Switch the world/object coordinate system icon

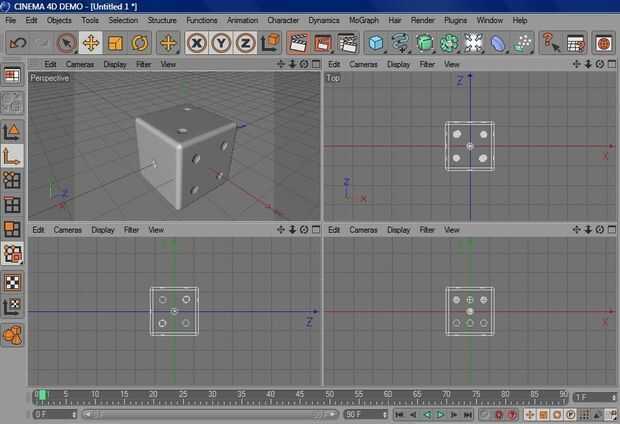pyautogui.click(x=271, y=43)
